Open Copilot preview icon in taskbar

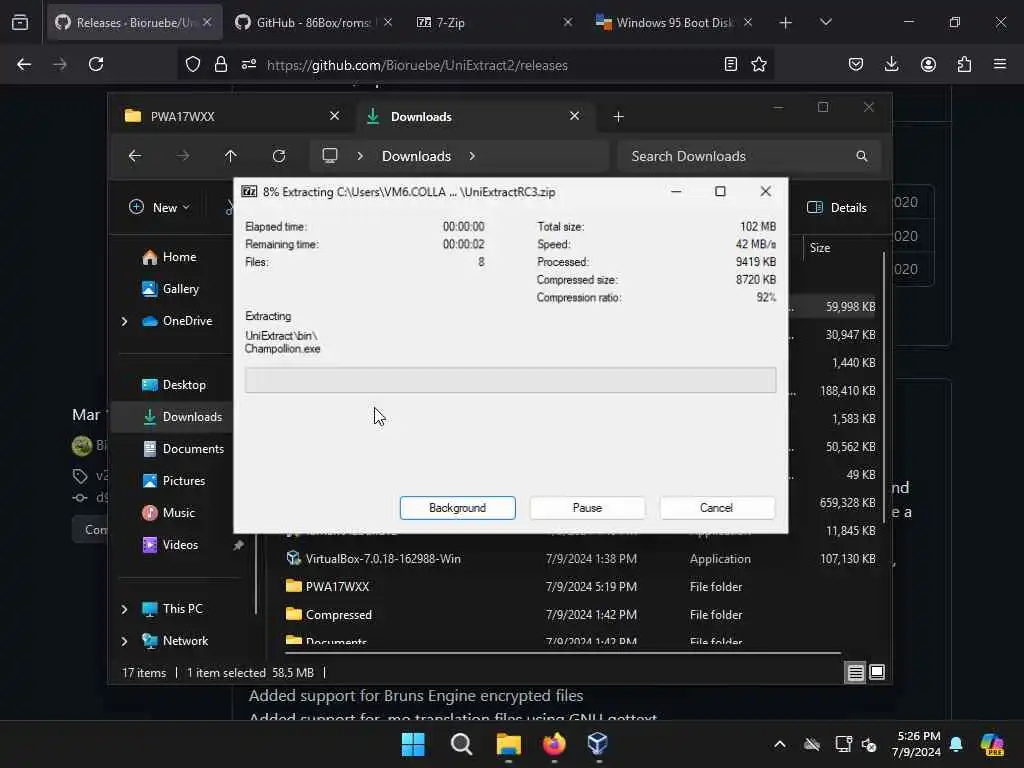tap(992, 744)
